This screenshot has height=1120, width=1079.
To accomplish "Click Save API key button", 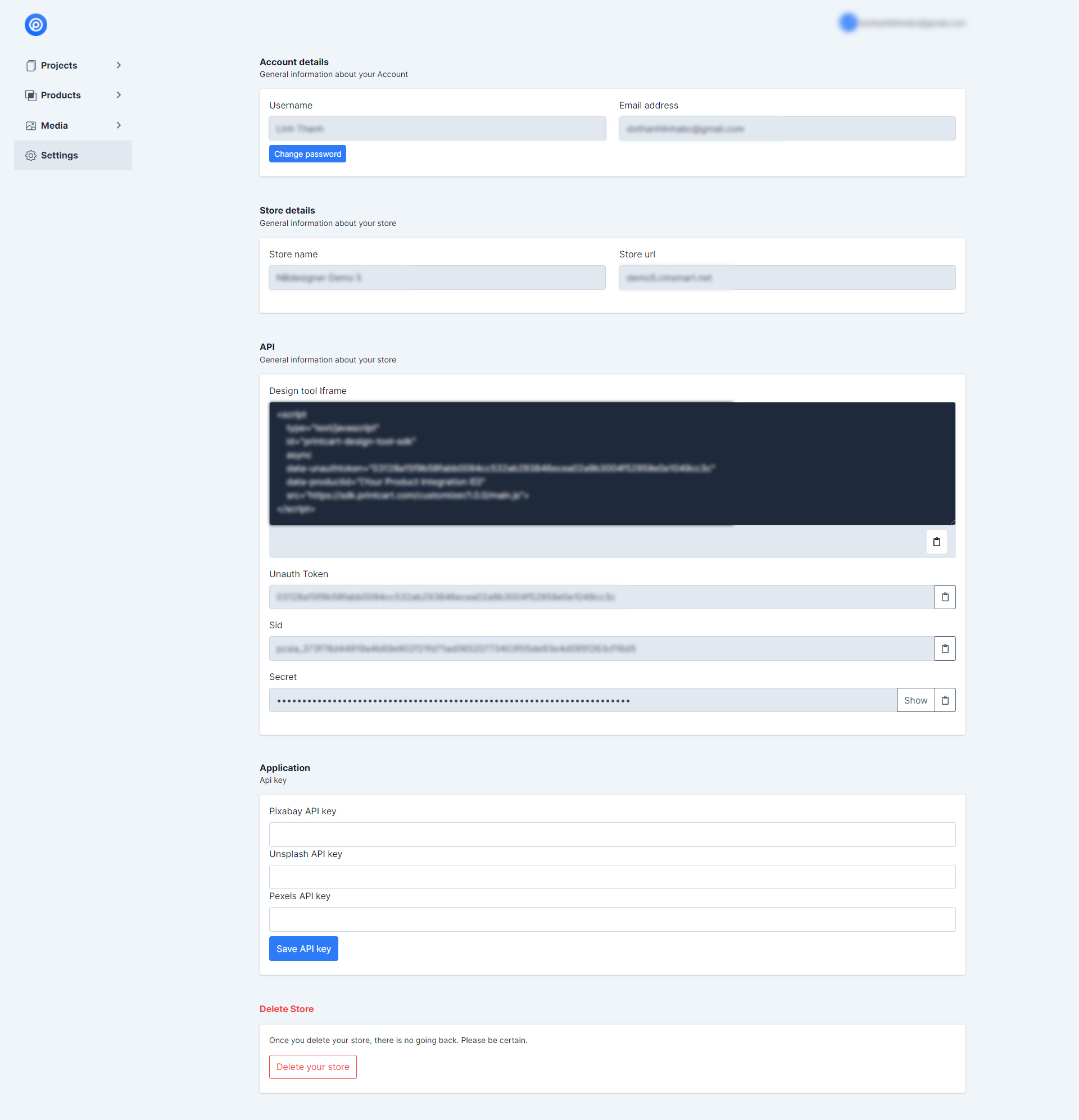I will [x=303, y=949].
